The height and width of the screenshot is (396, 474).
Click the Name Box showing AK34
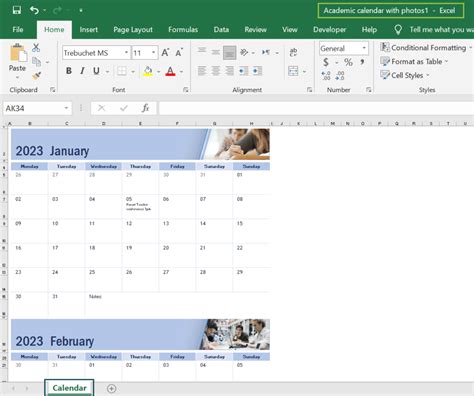[37, 108]
